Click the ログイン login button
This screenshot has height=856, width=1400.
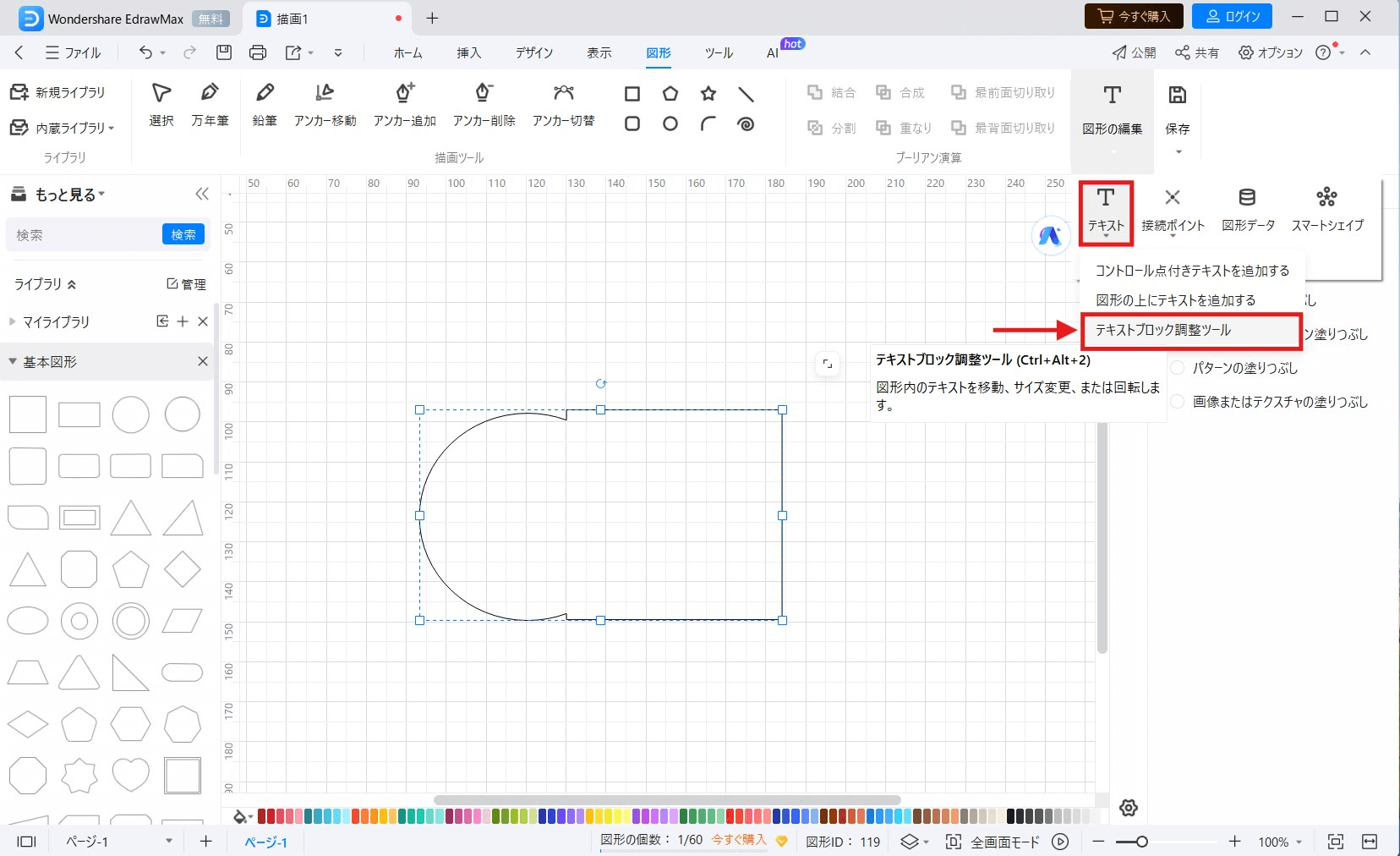(1233, 16)
